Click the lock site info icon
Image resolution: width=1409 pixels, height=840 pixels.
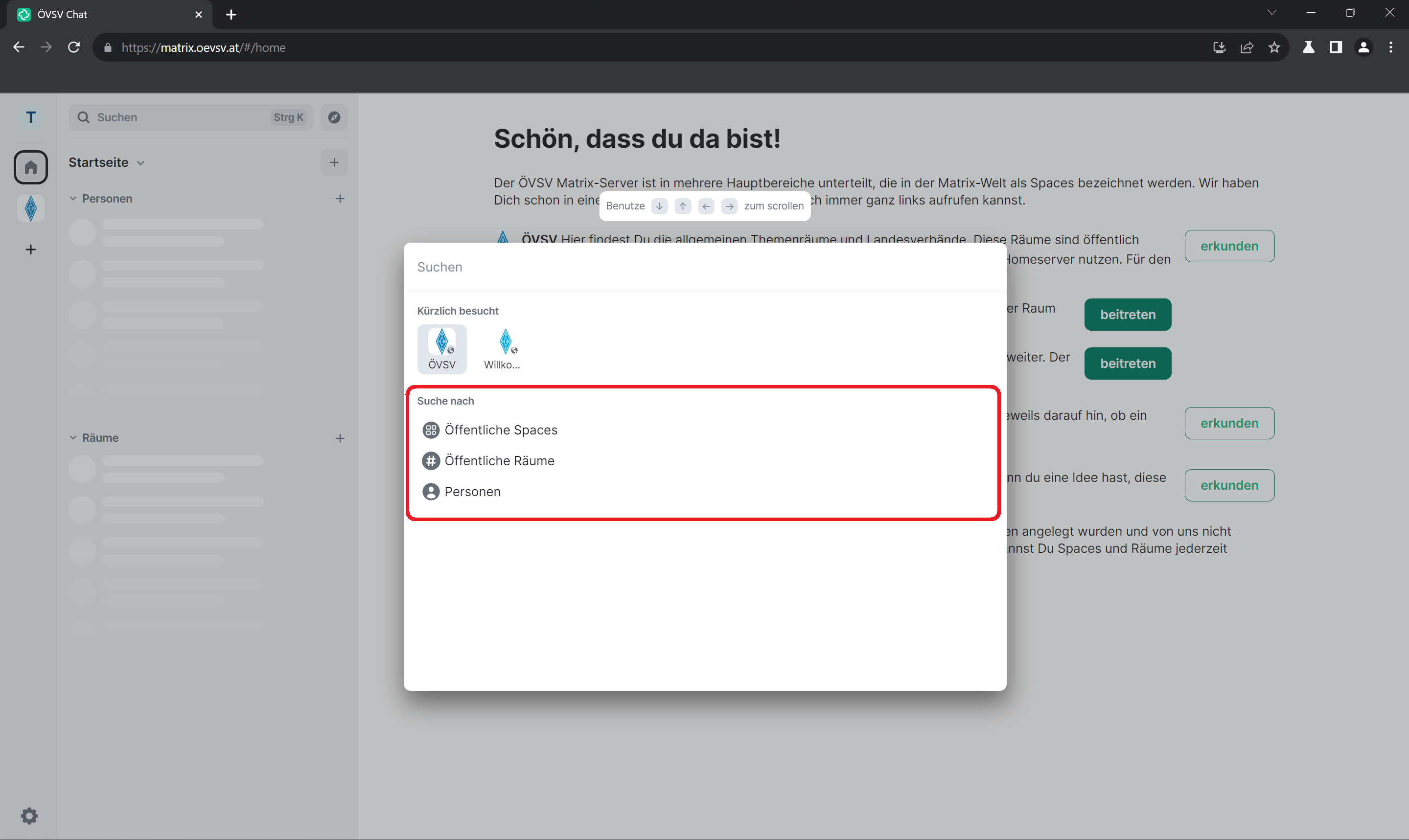[x=108, y=47]
